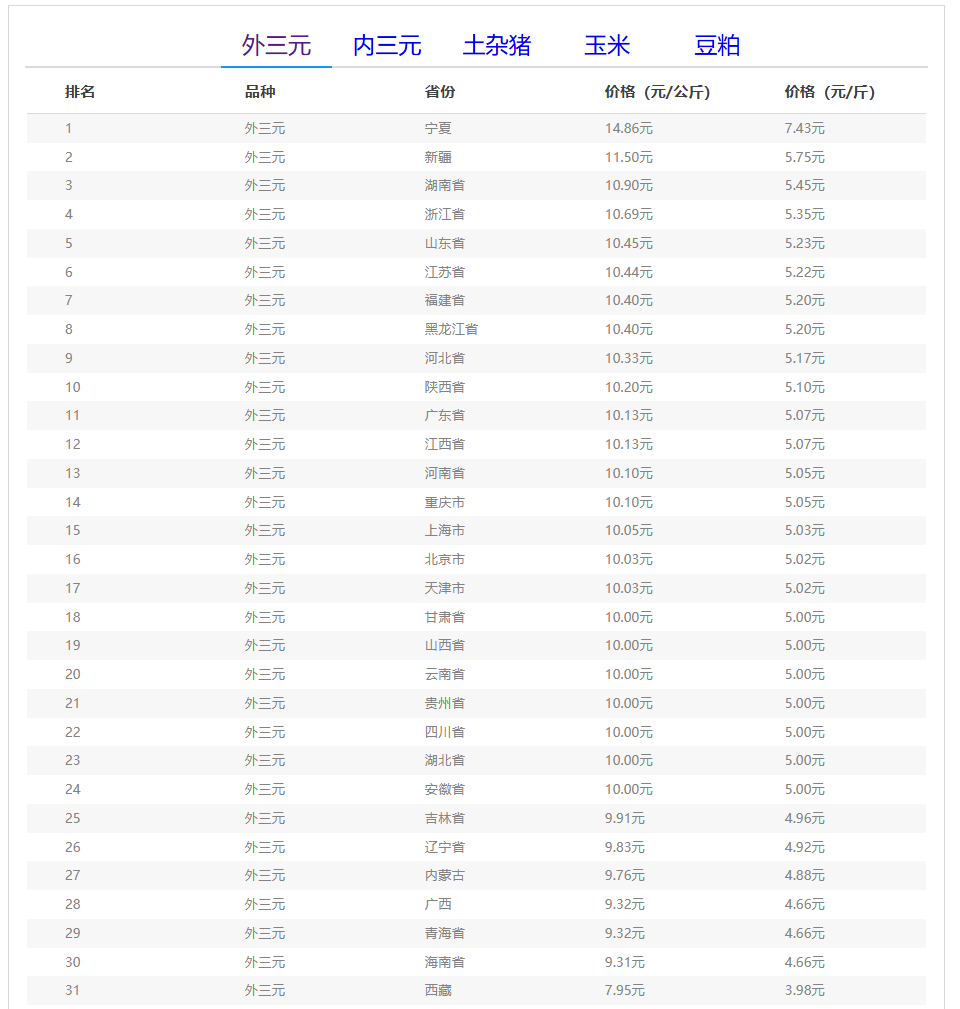Select the 宁夏 province cell
Image resolution: width=960 pixels, height=1009 pixels.
(438, 128)
